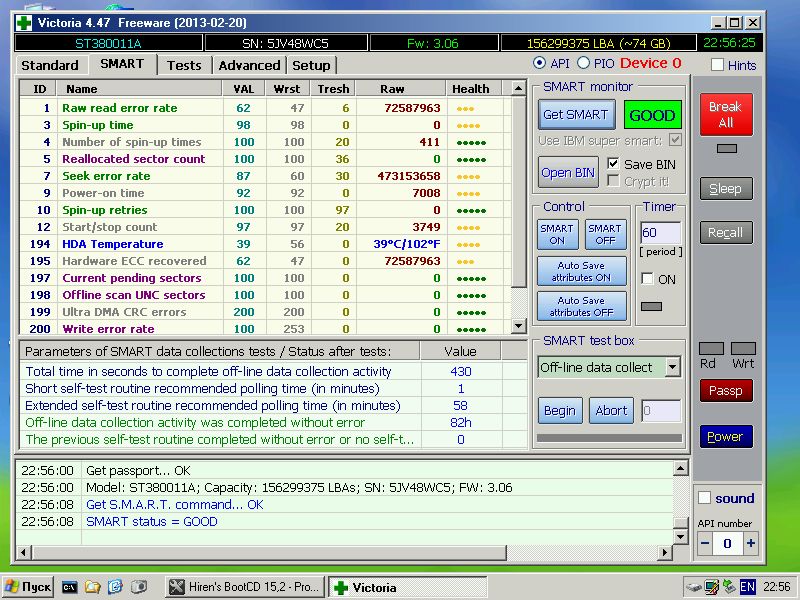This screenshot has width=800, height=600.
Task: Click the Power button
Action: [726, 437]
